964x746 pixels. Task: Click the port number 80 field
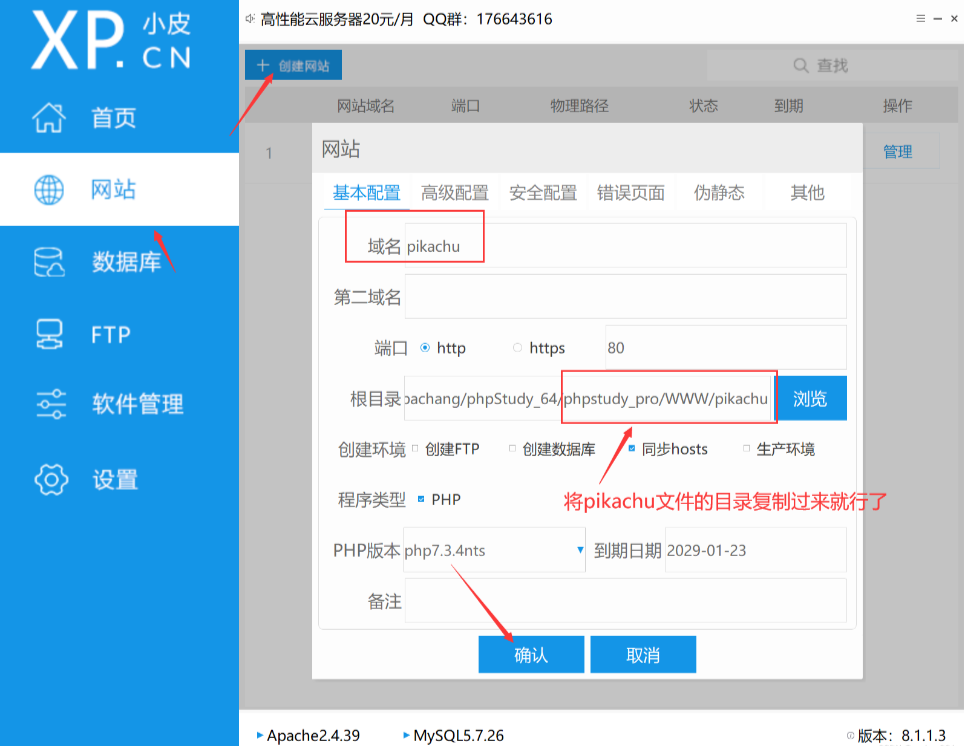click(x=725, y=347)
